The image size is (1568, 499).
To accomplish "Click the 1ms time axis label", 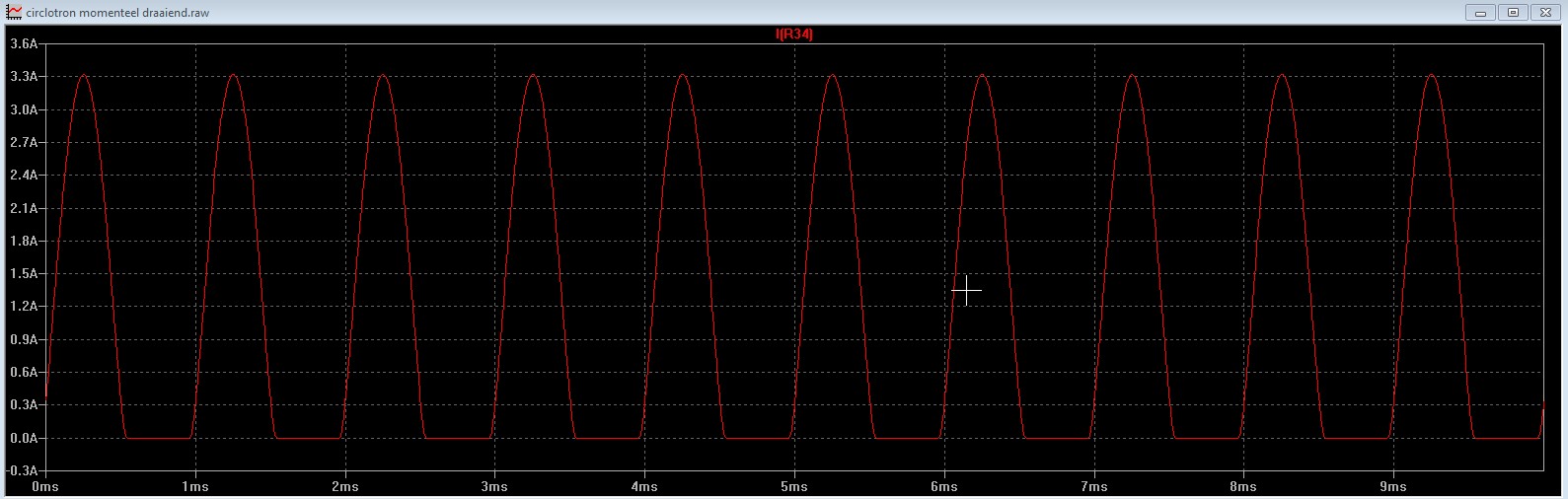I will tap(195, 487).
